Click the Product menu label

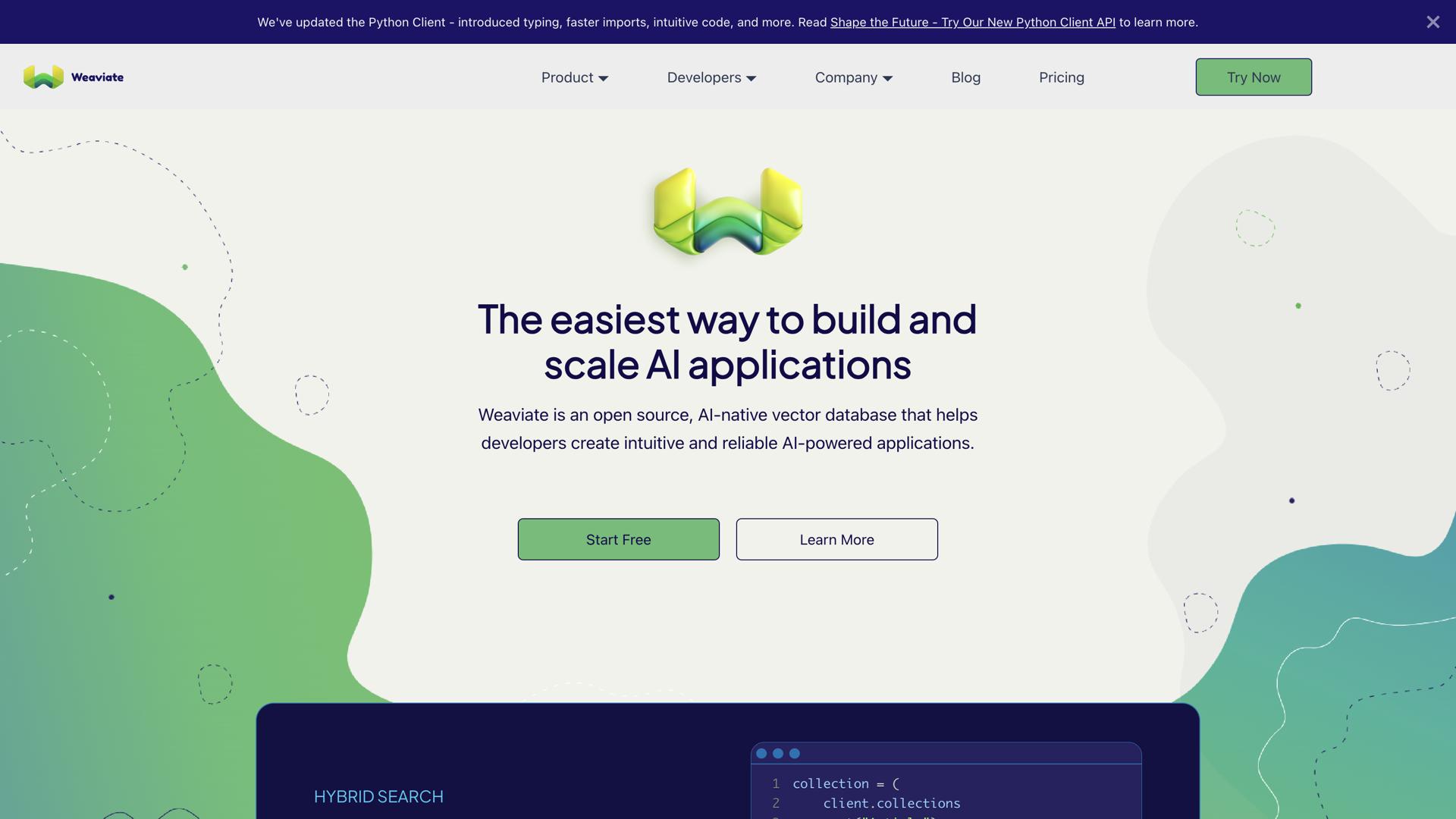566,77
